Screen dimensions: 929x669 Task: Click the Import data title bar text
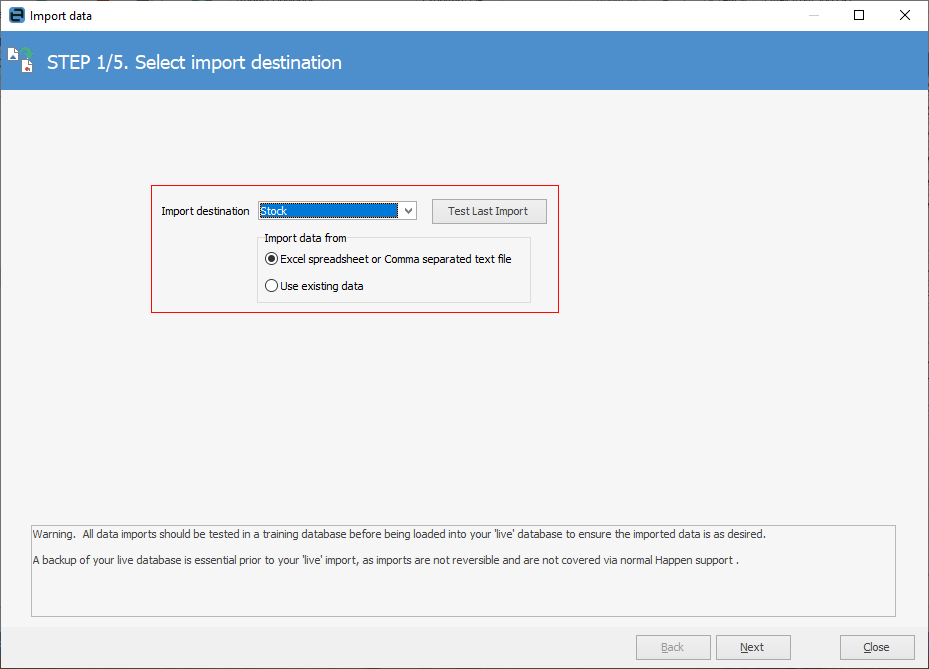click(61, 16)
